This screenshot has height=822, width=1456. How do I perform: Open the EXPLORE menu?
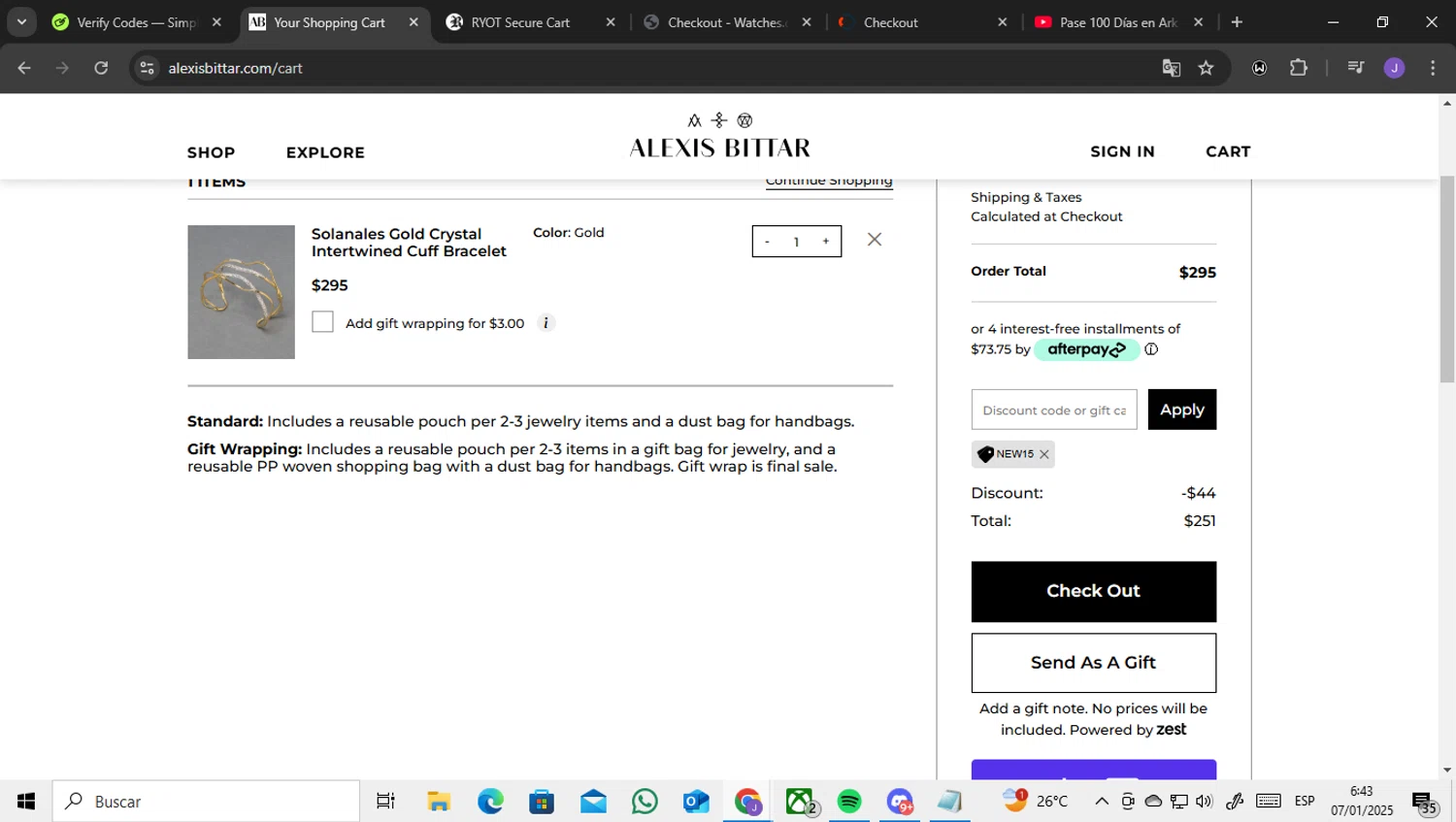(325, 152)
